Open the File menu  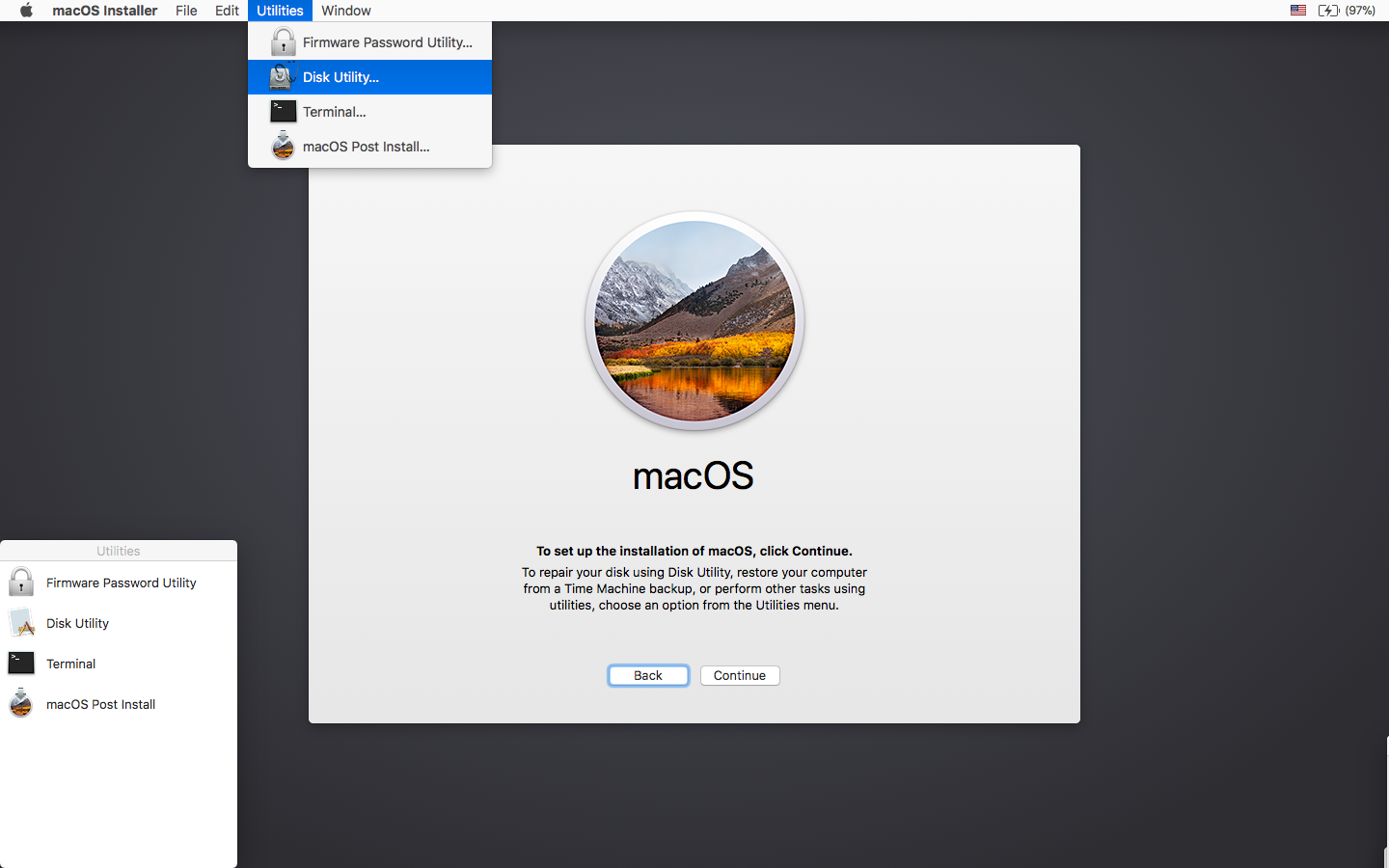pyautogui.click(x=186, y=11)
